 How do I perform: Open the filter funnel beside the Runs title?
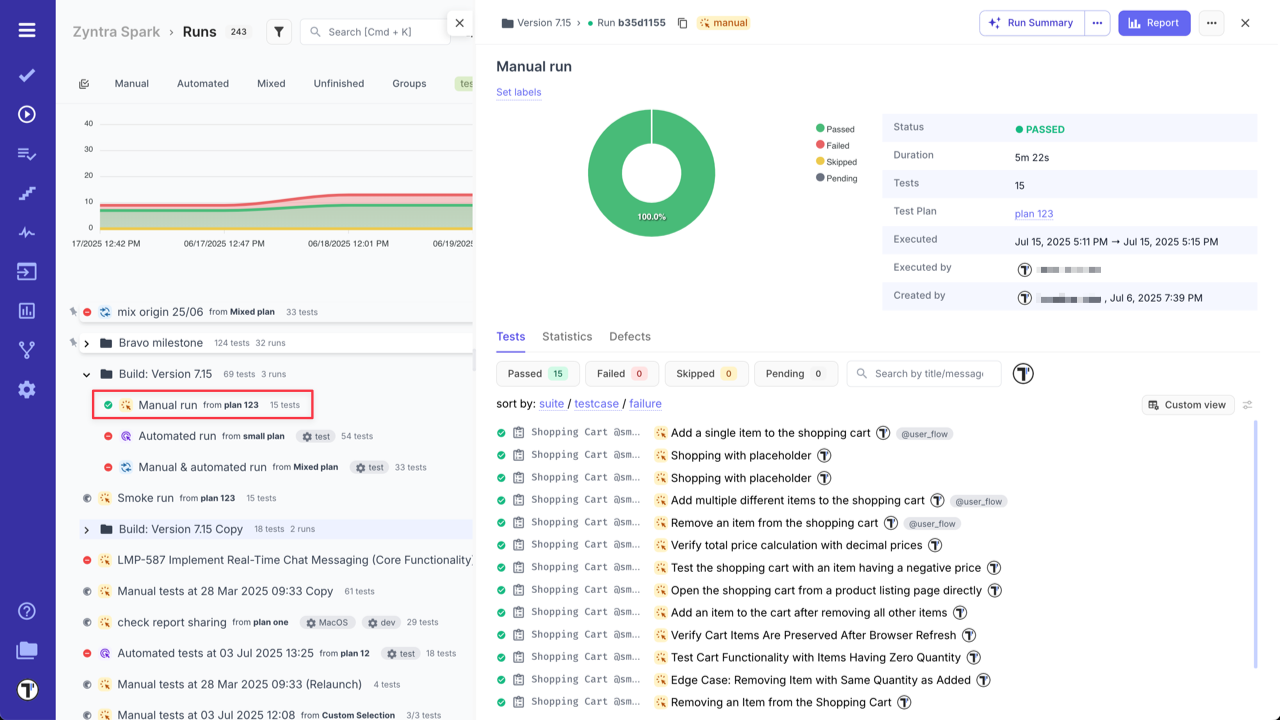(x=279, y=31)
